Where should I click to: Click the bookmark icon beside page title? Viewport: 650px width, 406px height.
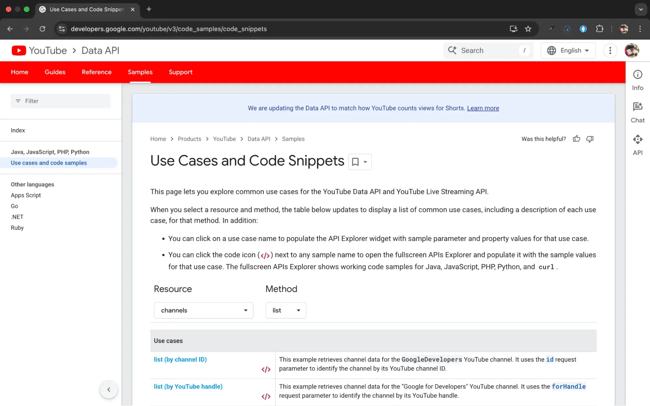point(355,162)
